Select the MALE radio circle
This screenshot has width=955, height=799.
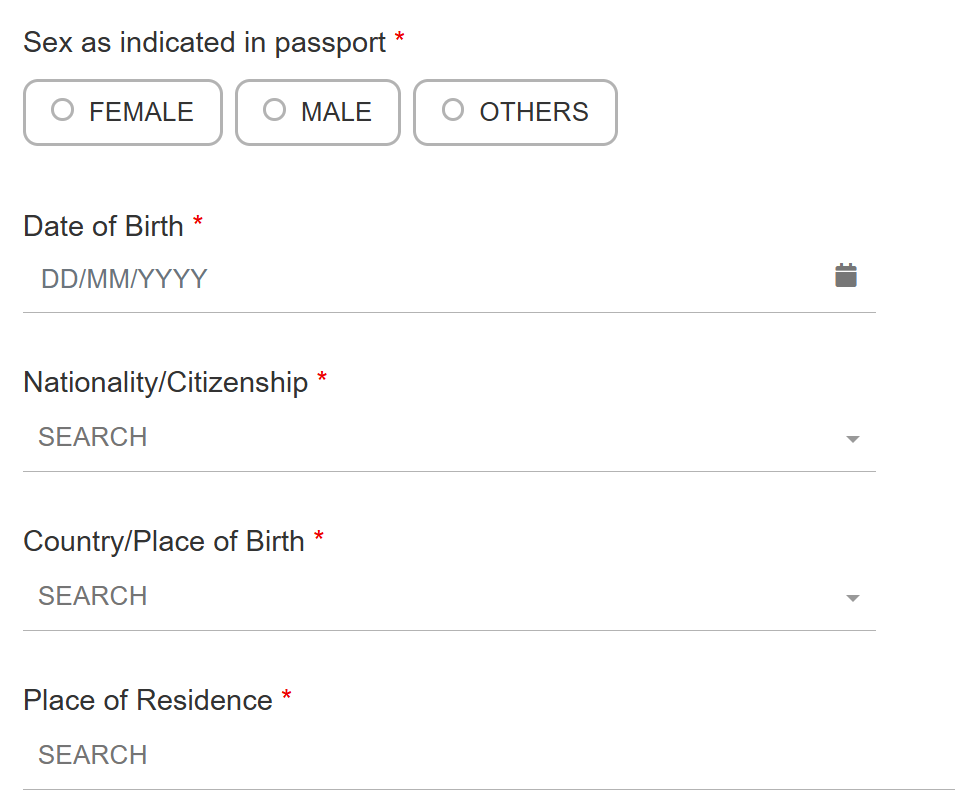click(x=274, y=110)
